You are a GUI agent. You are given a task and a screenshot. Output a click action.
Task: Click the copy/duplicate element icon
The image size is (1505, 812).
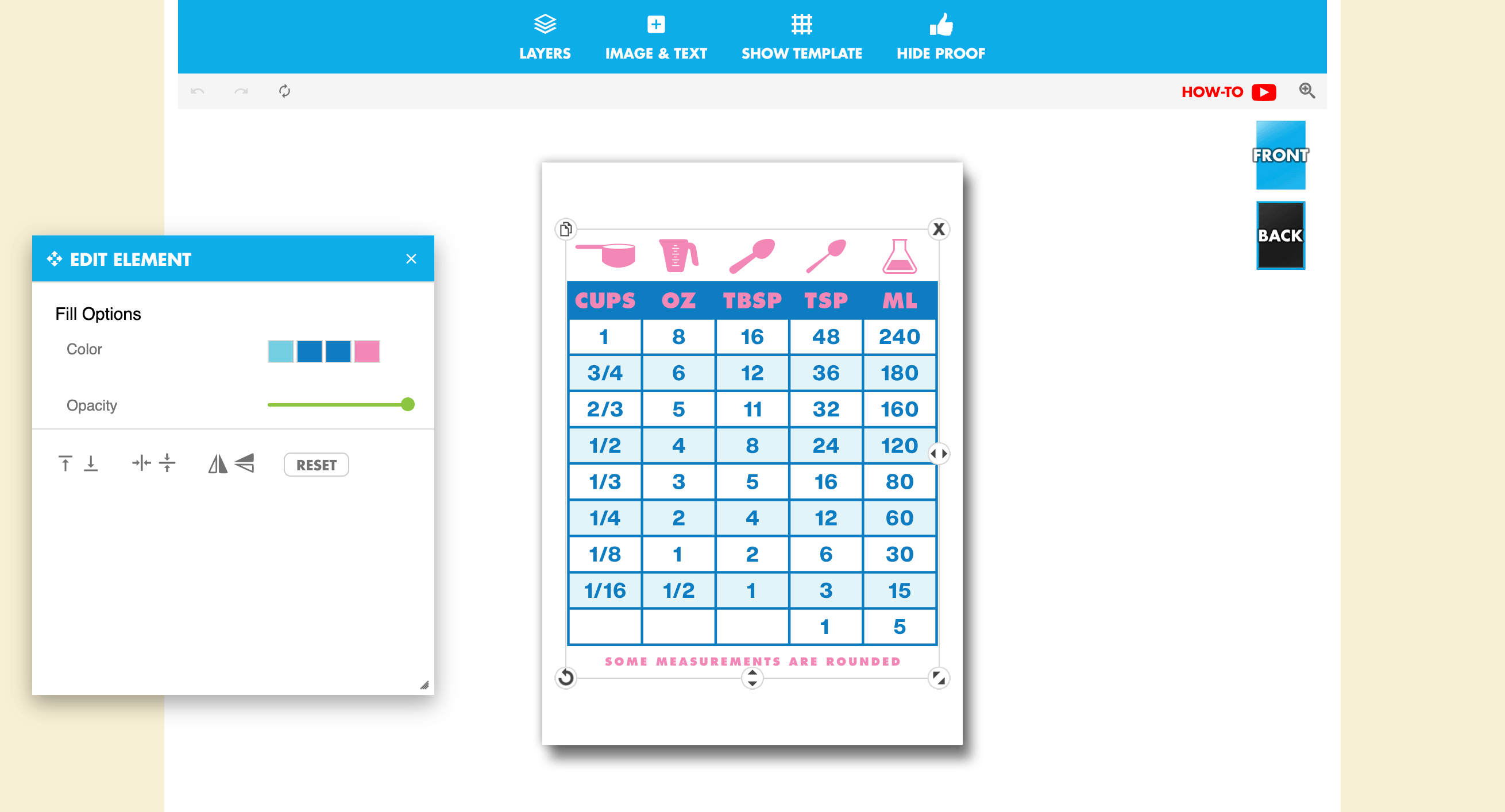(566, 228)
